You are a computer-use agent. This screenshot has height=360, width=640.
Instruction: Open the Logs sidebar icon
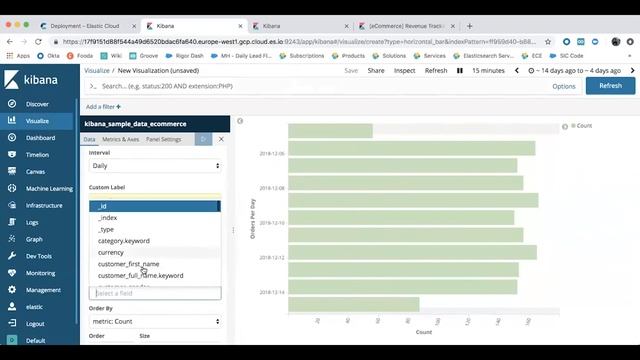pos(12,222)
